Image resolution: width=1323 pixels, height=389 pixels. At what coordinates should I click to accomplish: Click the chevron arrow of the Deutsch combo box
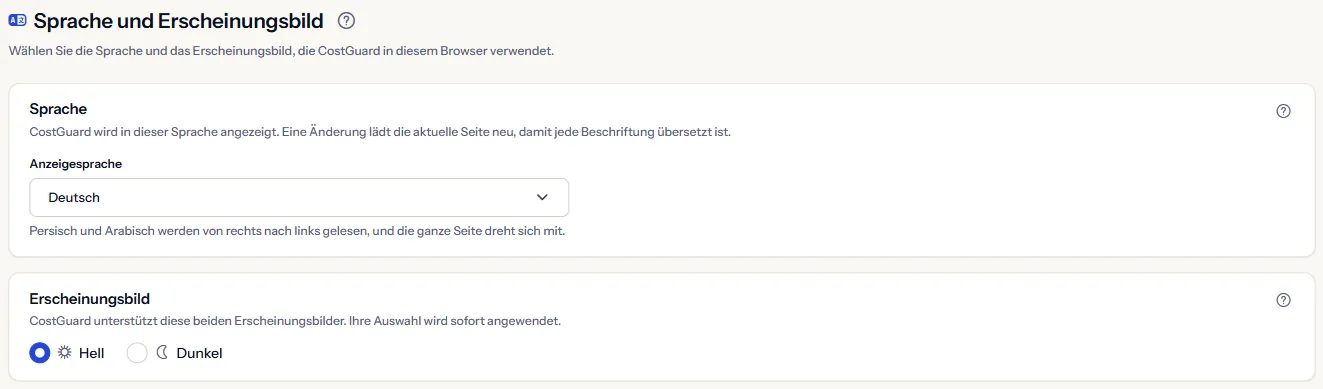coord(542,197)
